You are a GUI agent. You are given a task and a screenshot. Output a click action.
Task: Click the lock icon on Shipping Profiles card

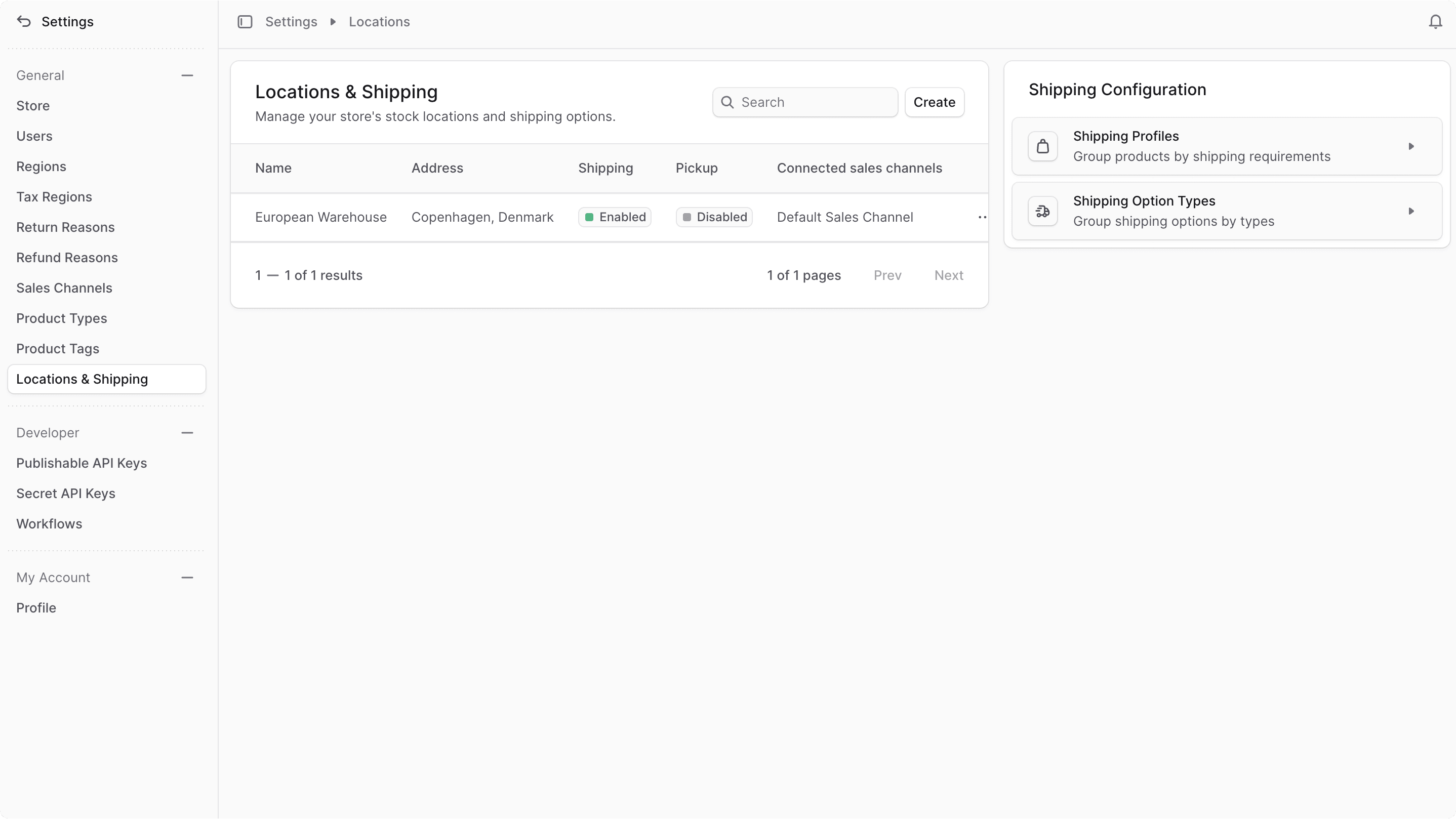1043,146
